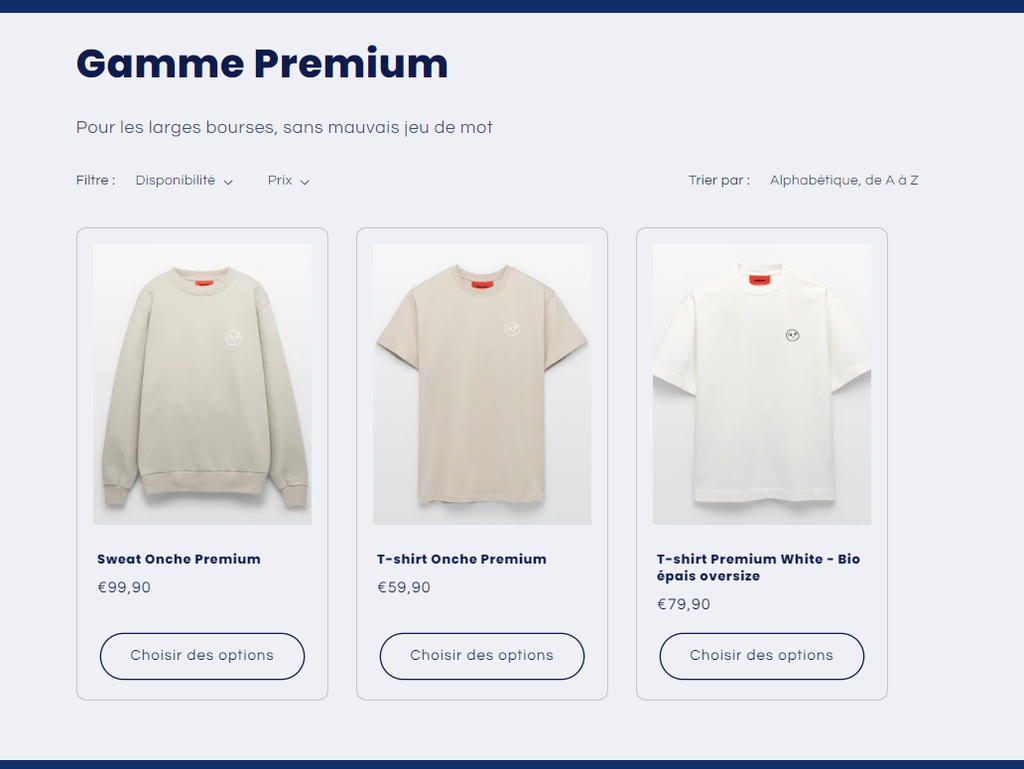Open the T-shirt Onche Premium title link
Viewport: 1024px width, 769px height.
462,559
